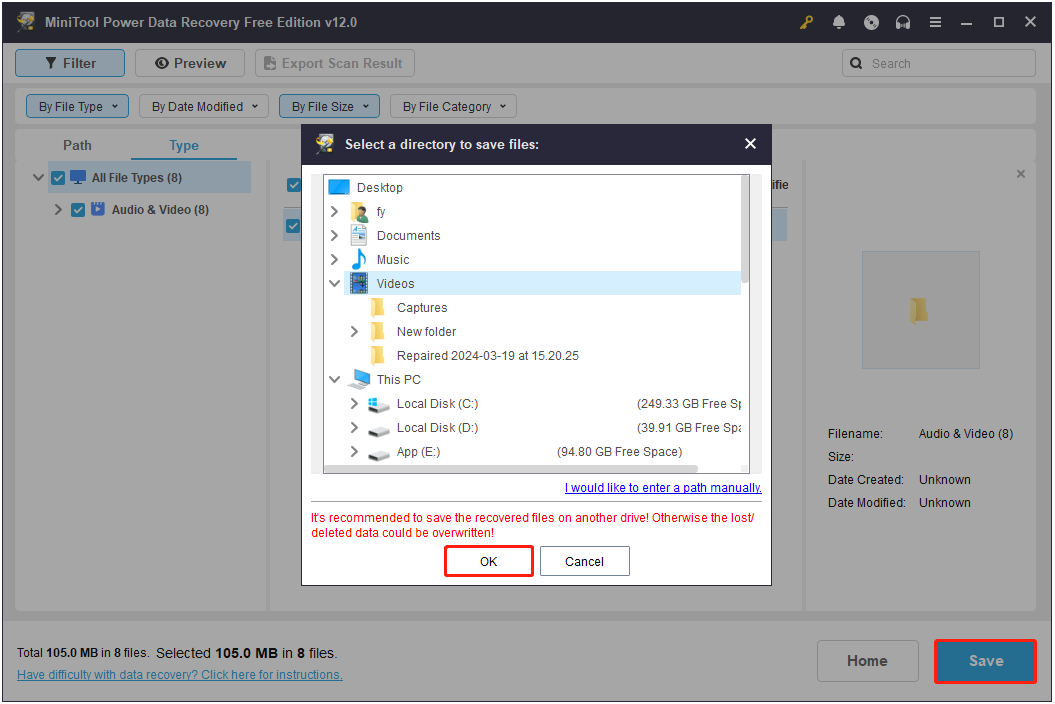This screenshot has height=704, width=1055.
Task: Click the magnifier search icon
Action: (856, 63)
